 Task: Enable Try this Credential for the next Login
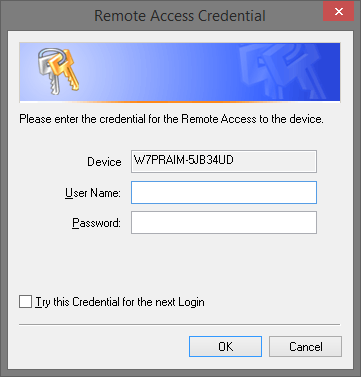tap(26, 302)
